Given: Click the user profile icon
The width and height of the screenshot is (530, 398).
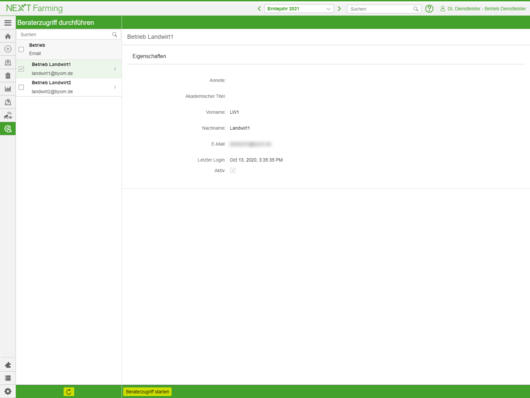Looking at the screenshot, I should point(442,9).
